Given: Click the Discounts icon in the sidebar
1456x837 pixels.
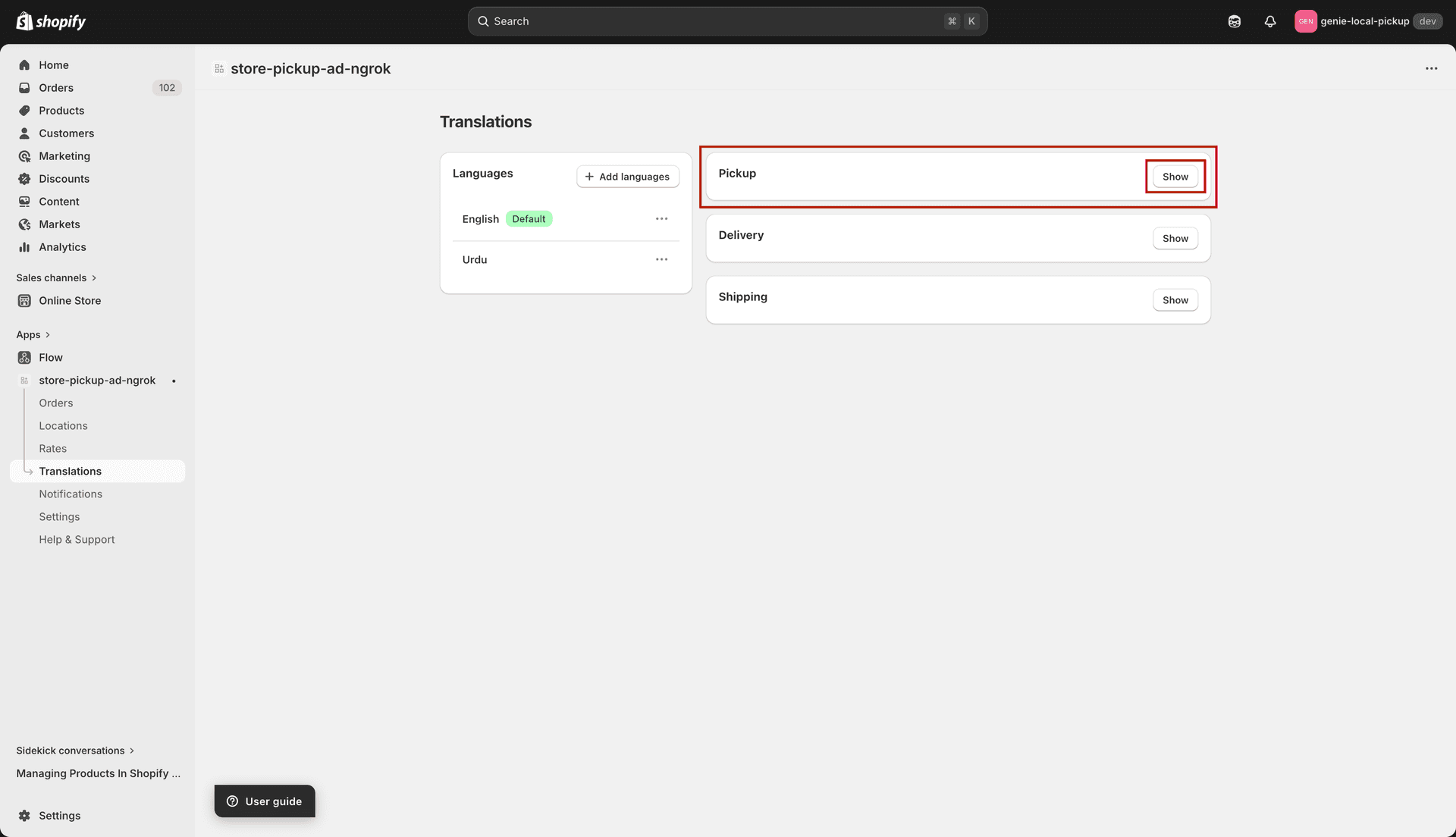Looking at the screenshot, I should (24, 179).
